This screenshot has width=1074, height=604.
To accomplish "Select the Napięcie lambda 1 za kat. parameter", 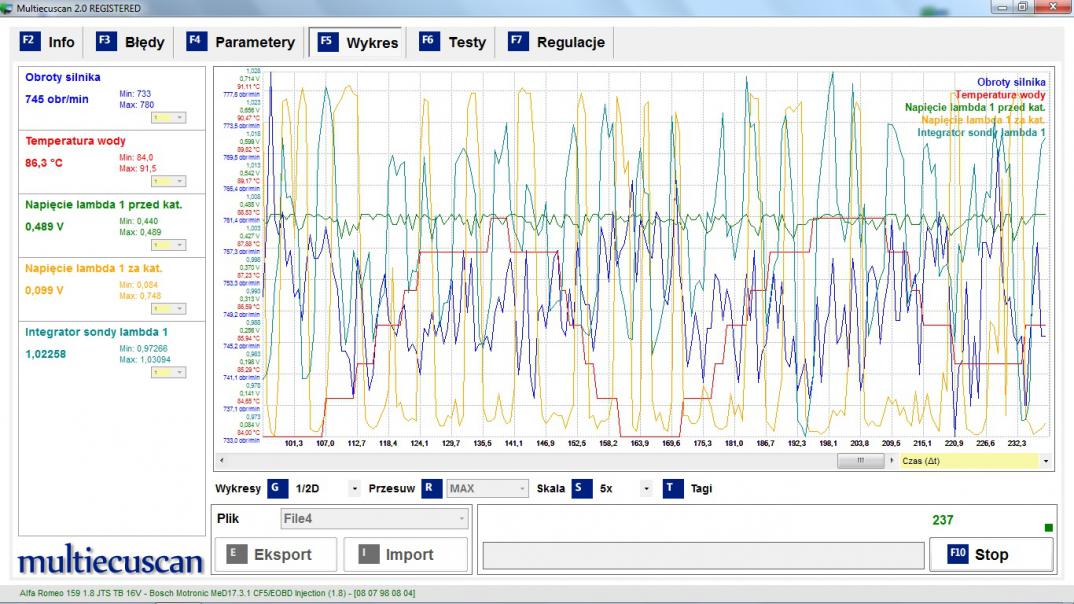I will pos(93,268).
